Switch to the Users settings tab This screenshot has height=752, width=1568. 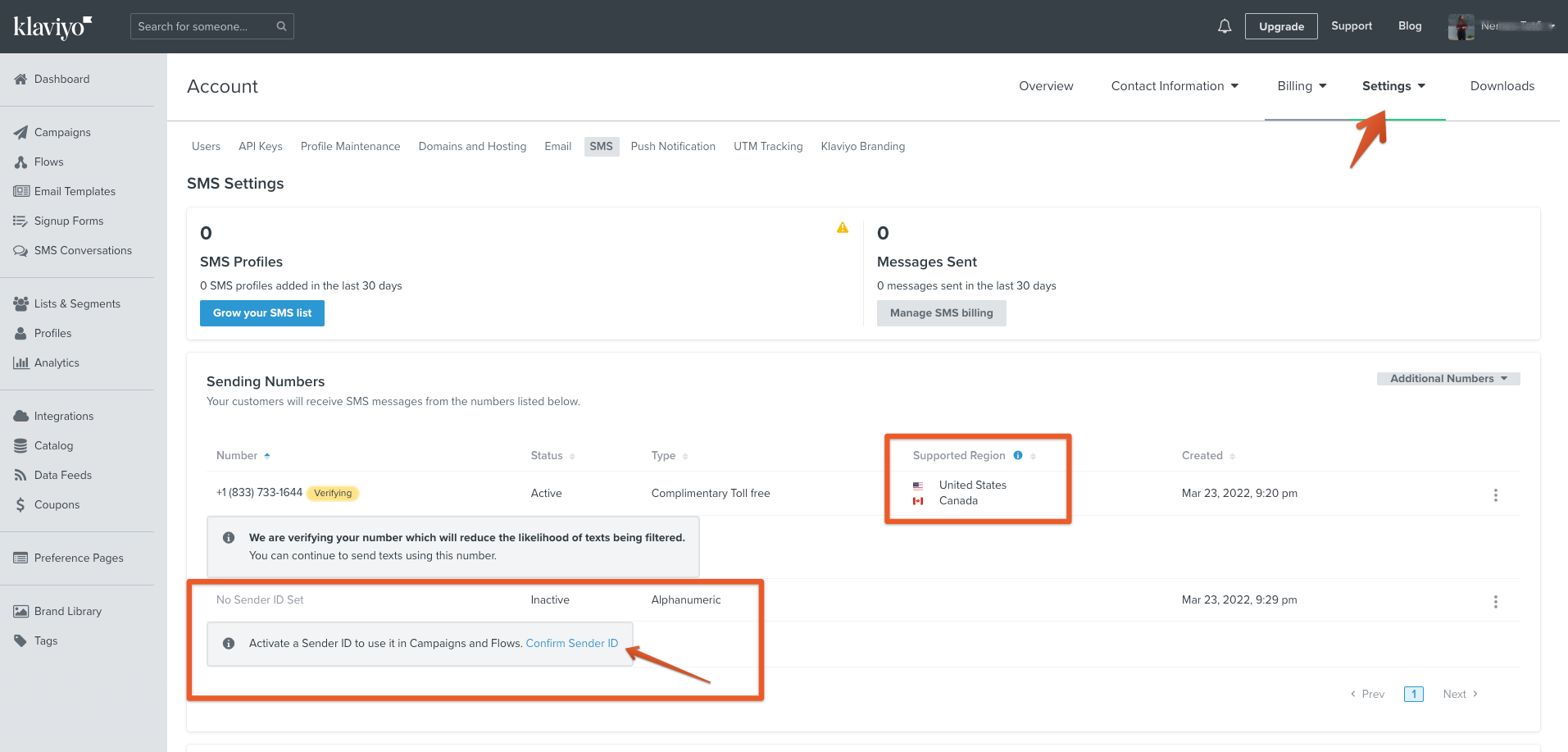tap(206, 147)
